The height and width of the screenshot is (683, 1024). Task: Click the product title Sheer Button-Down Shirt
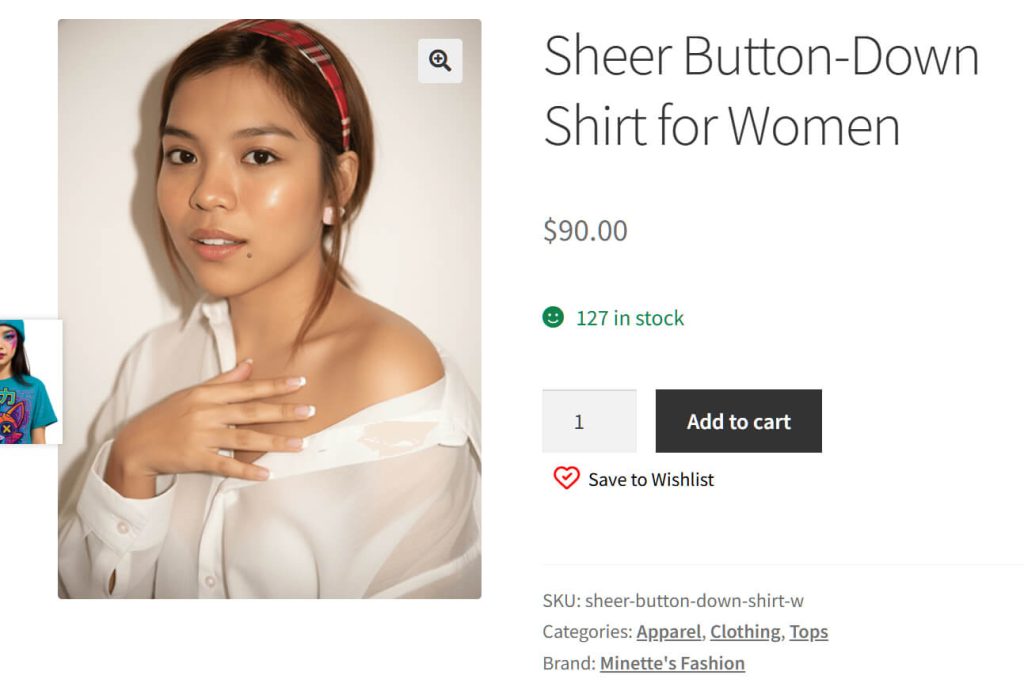point(760,90)
